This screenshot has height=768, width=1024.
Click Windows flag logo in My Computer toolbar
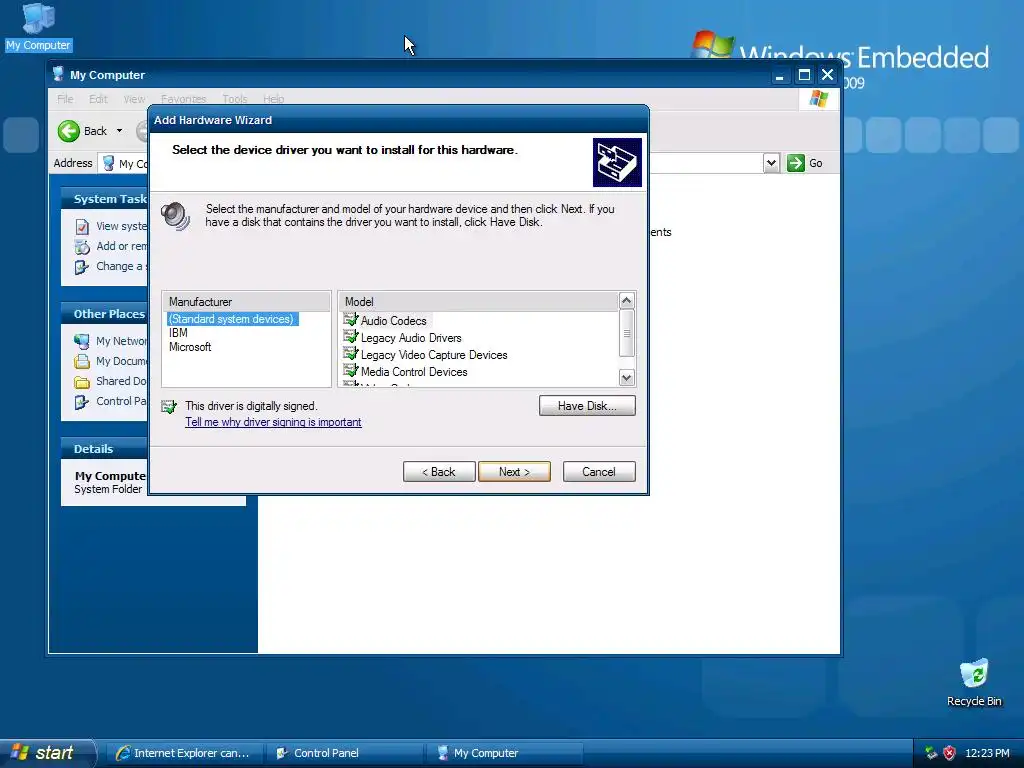[x=818, y=99]
